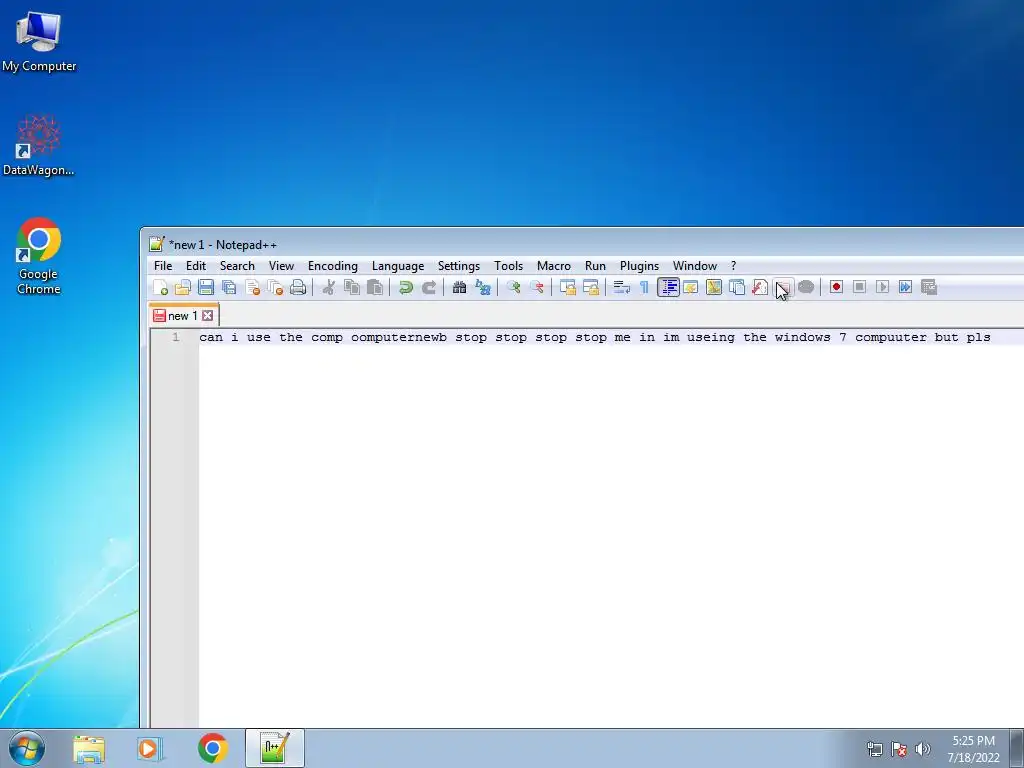Click the Zoom In toolbar icon
Viewport: 1024px width, 768px height.
tap(513, 287)
